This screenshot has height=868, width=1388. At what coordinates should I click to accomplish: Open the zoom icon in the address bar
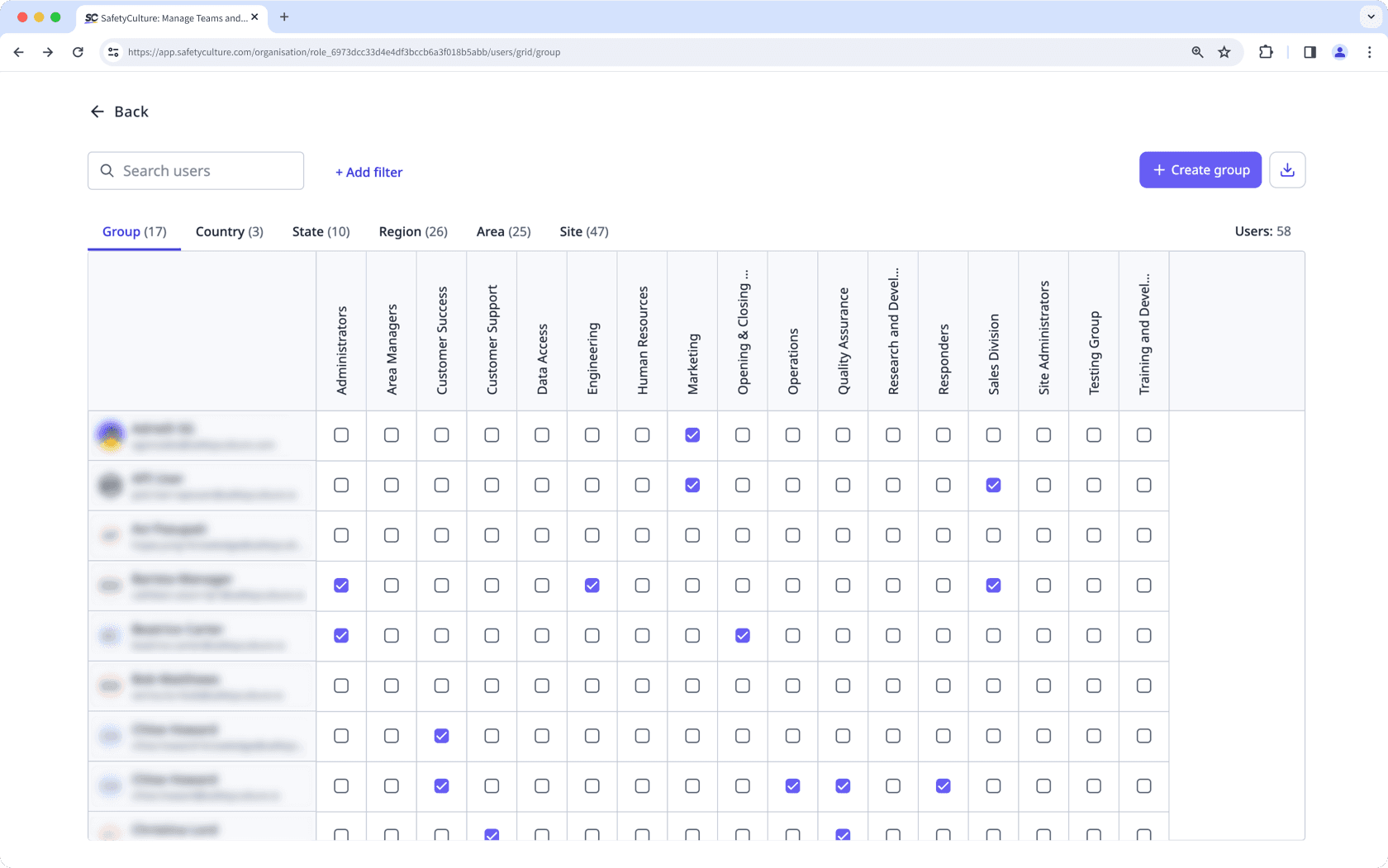pyautogui.click(x=1196, y=51)
